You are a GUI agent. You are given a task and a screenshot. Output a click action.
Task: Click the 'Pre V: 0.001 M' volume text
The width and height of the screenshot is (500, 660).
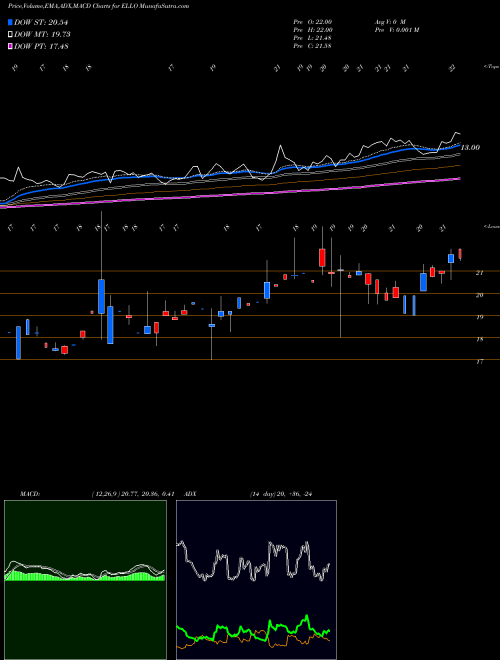(x=396, y=30)
